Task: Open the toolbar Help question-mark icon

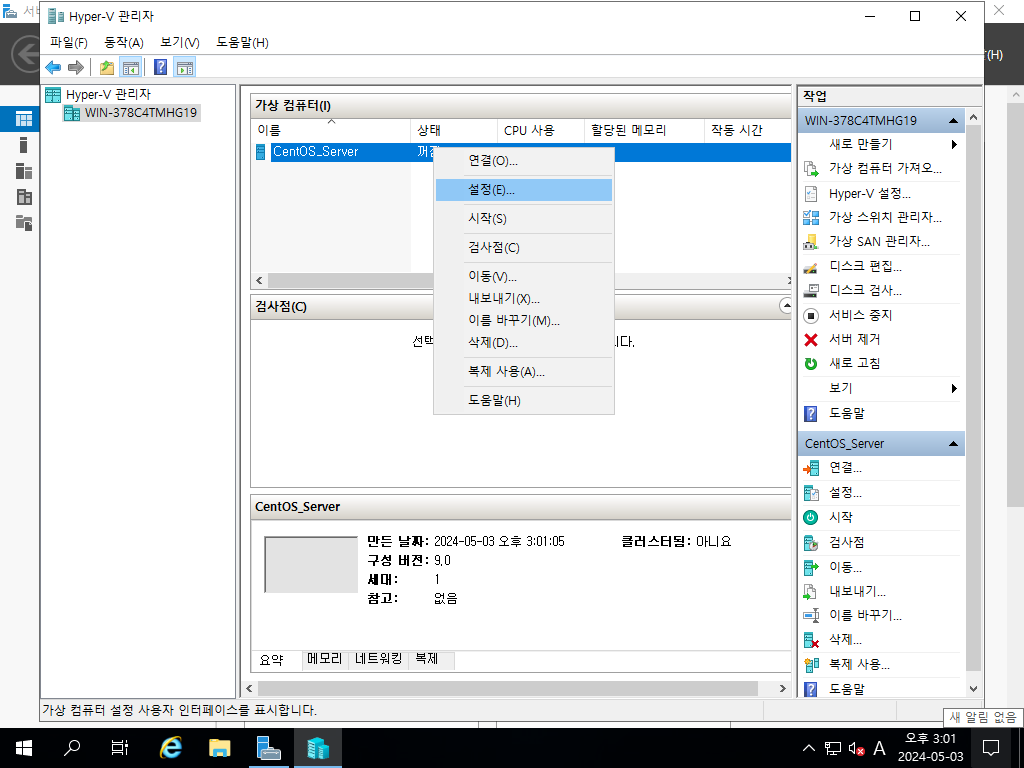Action: [x=161, y=67]
